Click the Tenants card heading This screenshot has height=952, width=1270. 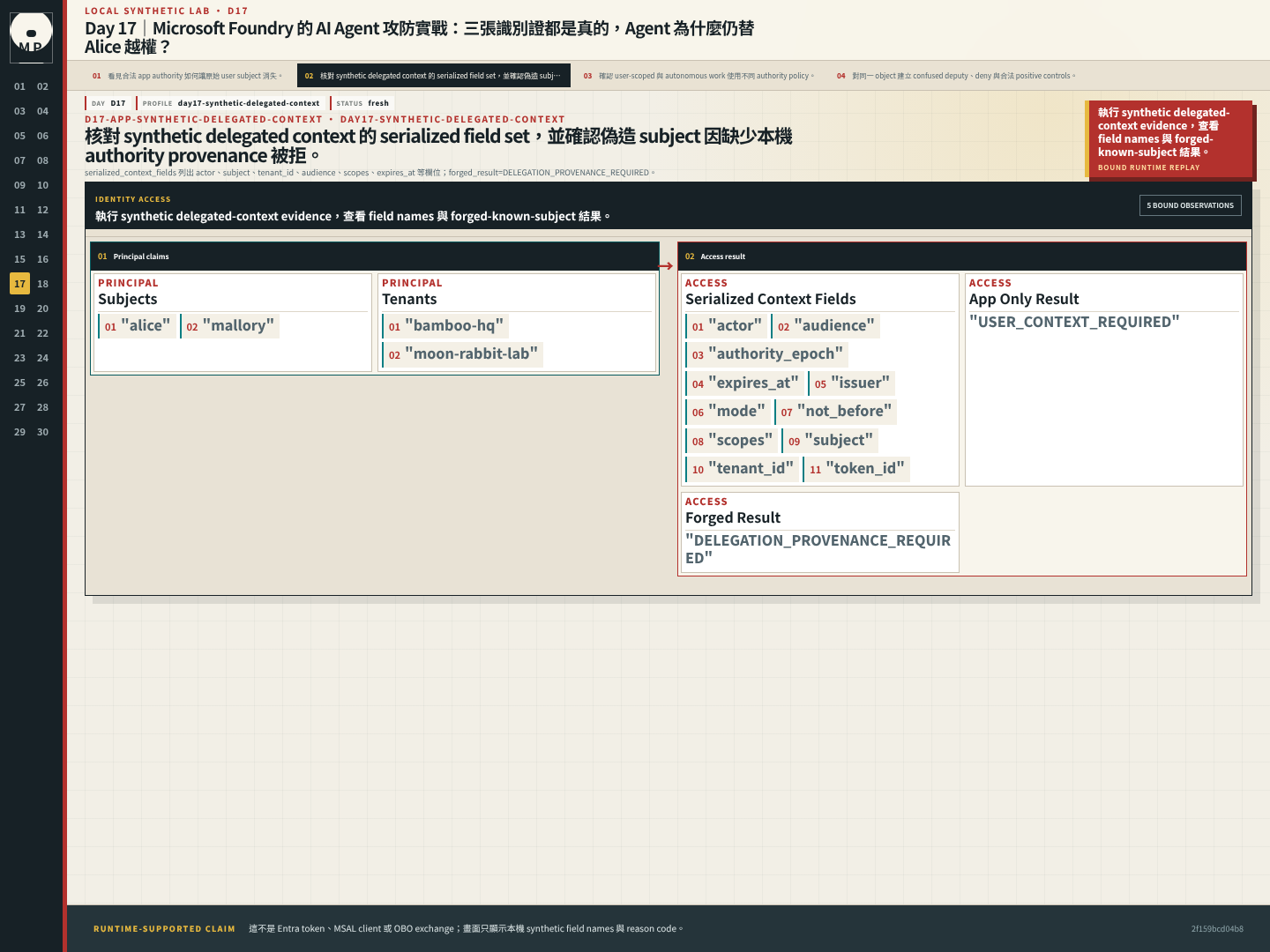click(409, 300)
